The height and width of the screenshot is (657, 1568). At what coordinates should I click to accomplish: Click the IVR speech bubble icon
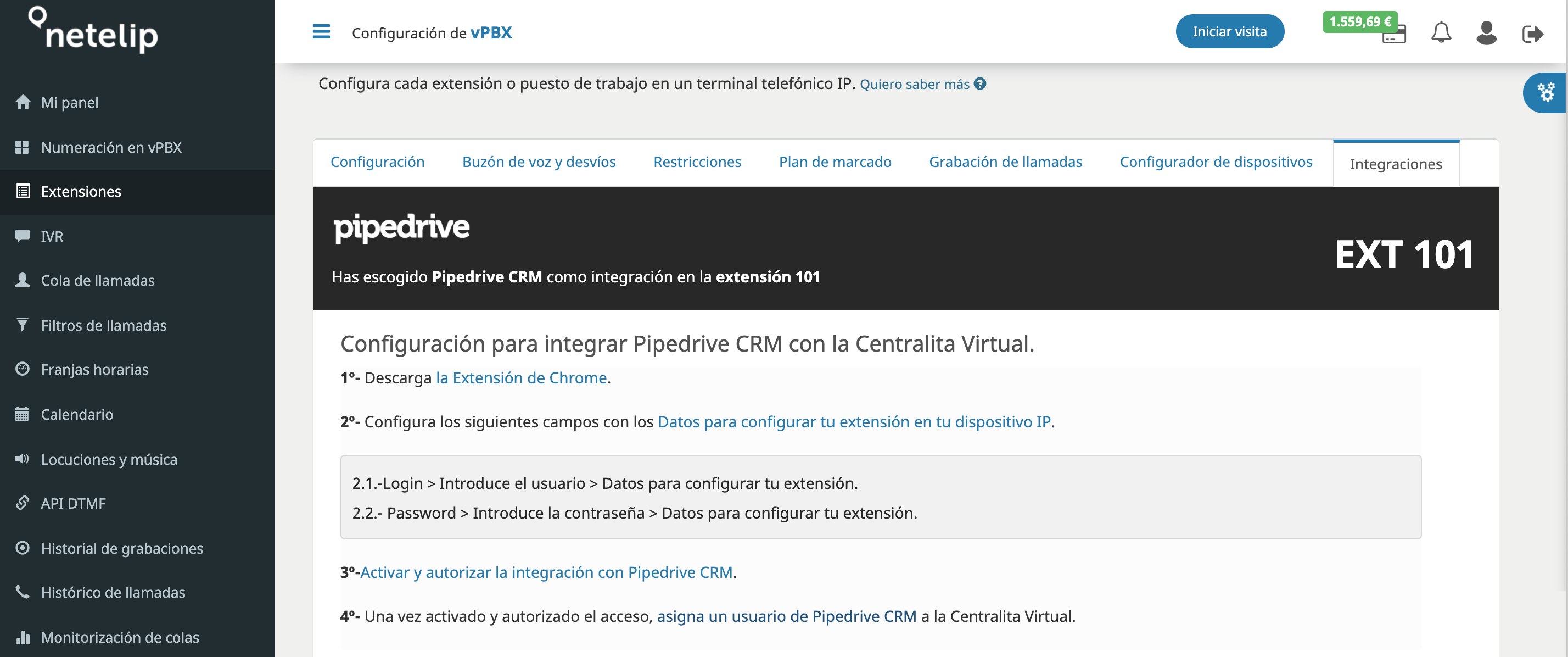point(23,236)
